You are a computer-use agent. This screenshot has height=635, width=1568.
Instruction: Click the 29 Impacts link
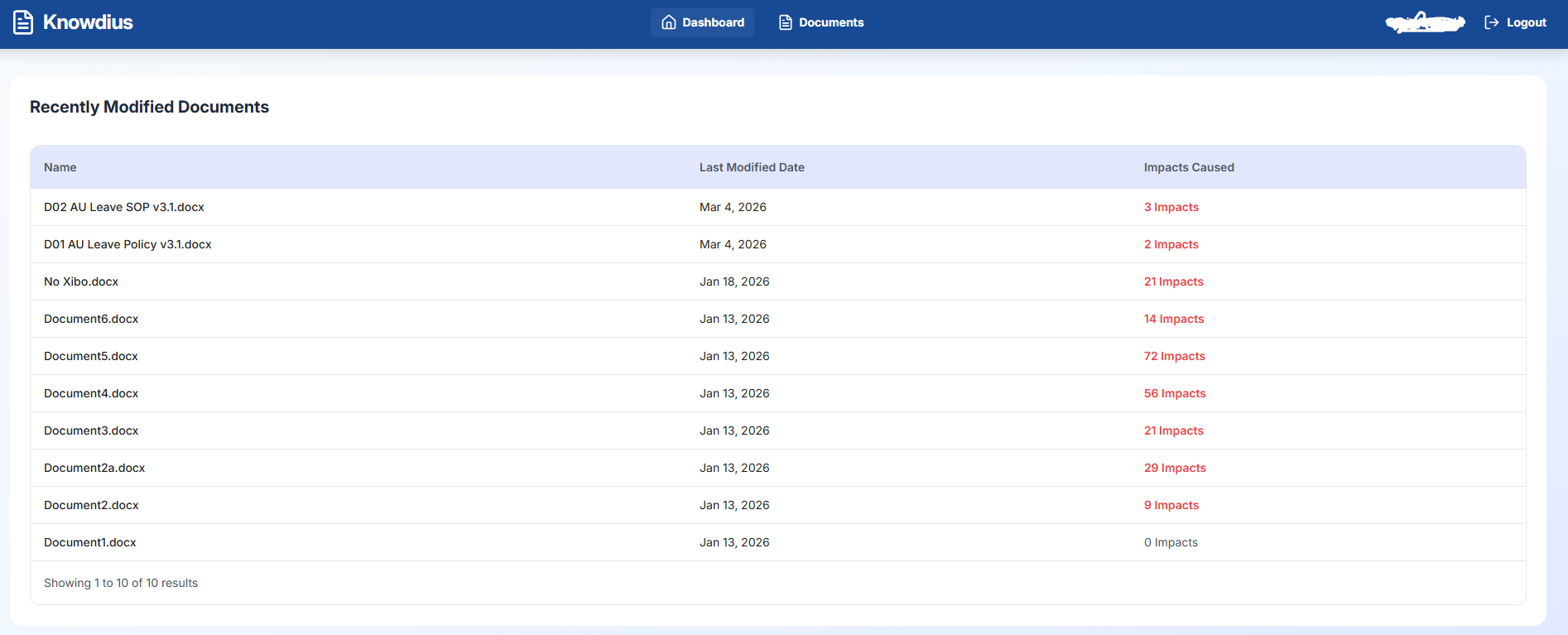[x=1174, y=468]
